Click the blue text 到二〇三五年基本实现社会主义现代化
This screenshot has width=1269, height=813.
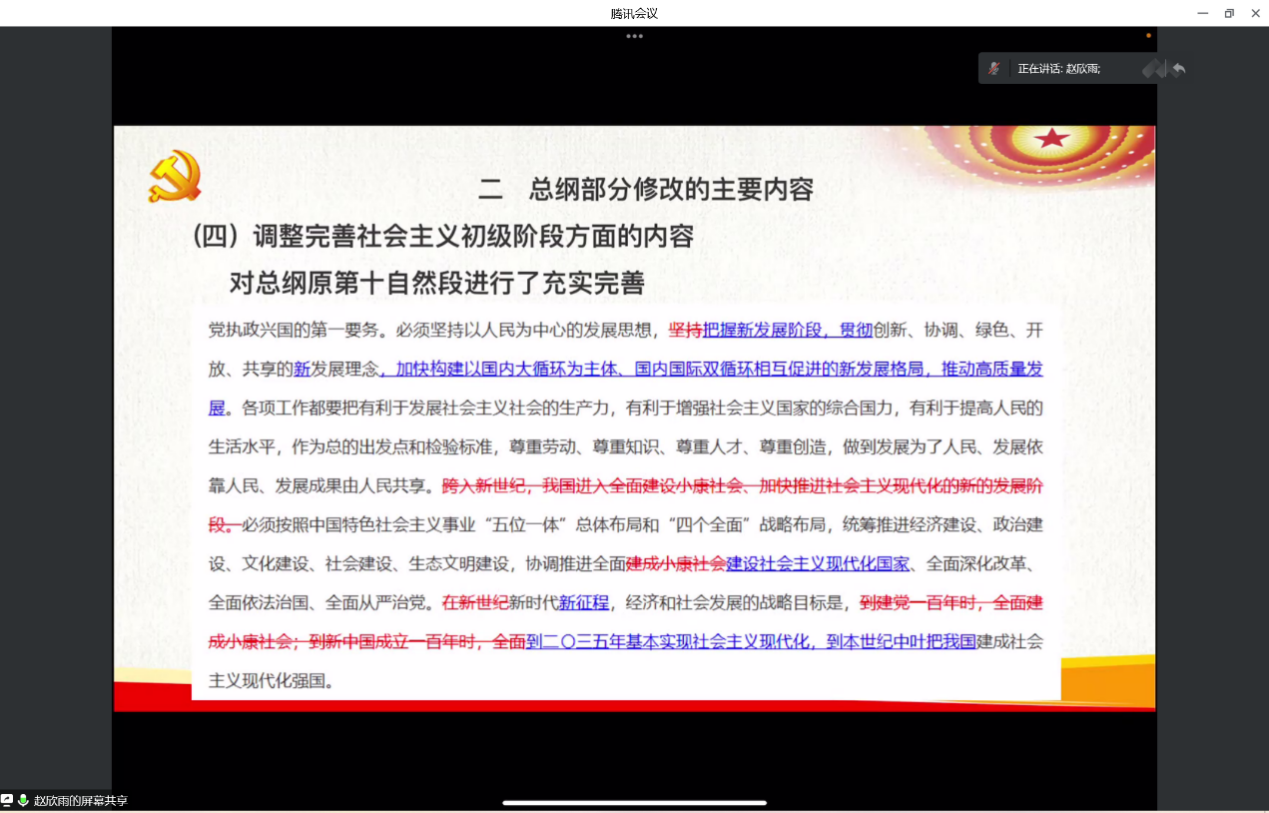point(669,642)
